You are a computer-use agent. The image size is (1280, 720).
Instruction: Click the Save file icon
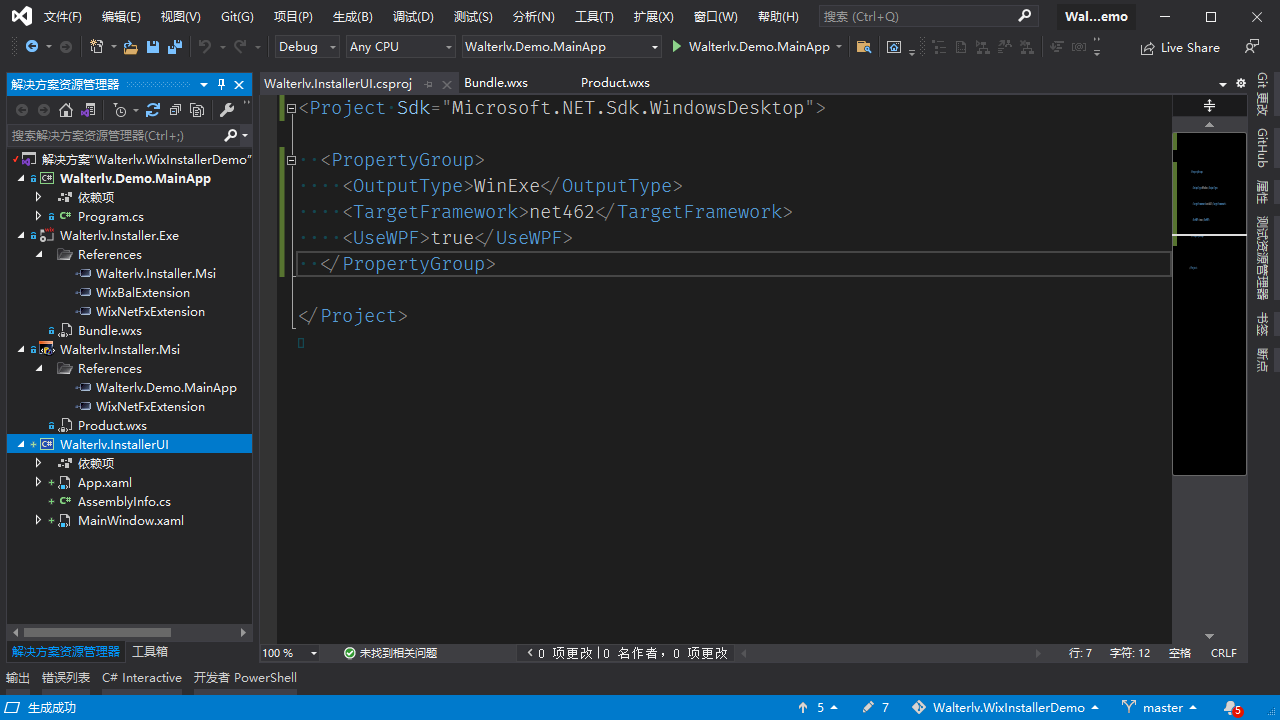pyautogui.click(x=153, y=47)
